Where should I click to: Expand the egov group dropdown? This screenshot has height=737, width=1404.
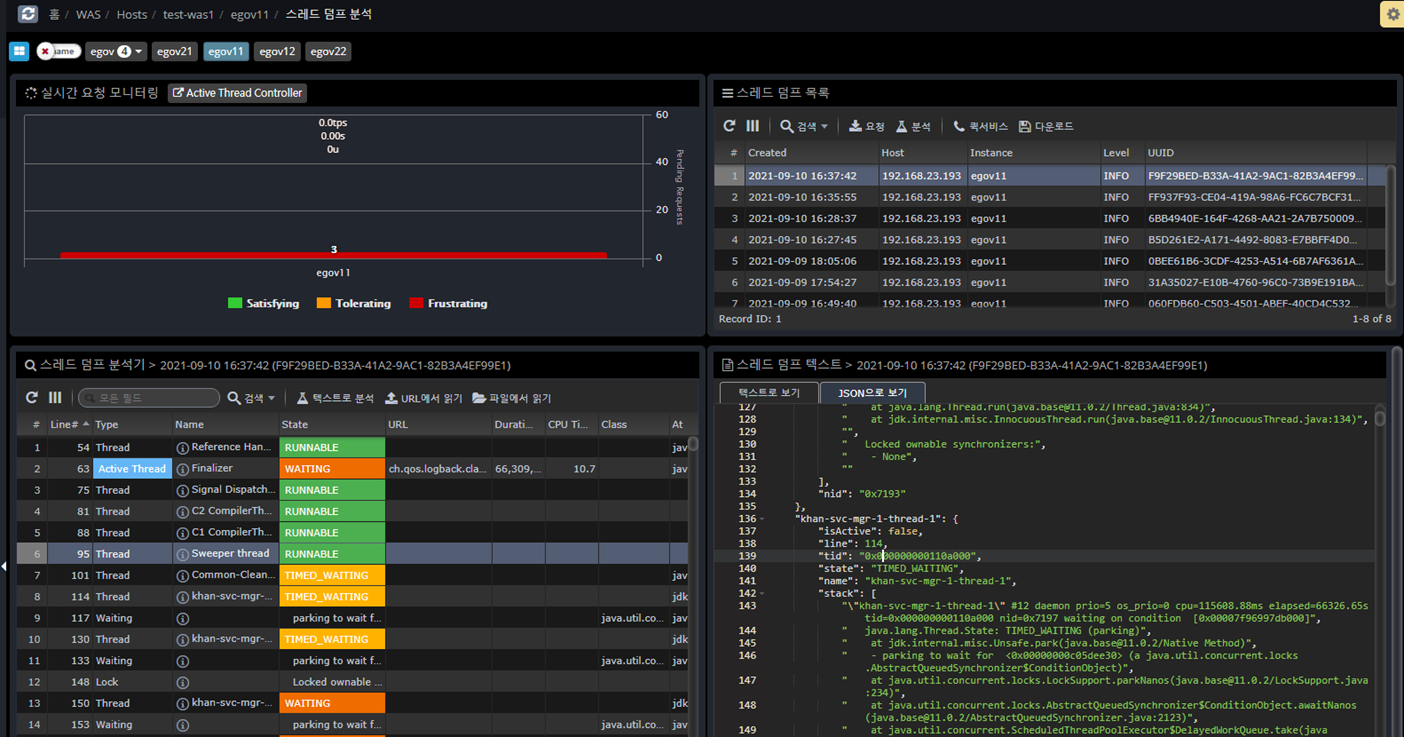pos(116,51)
